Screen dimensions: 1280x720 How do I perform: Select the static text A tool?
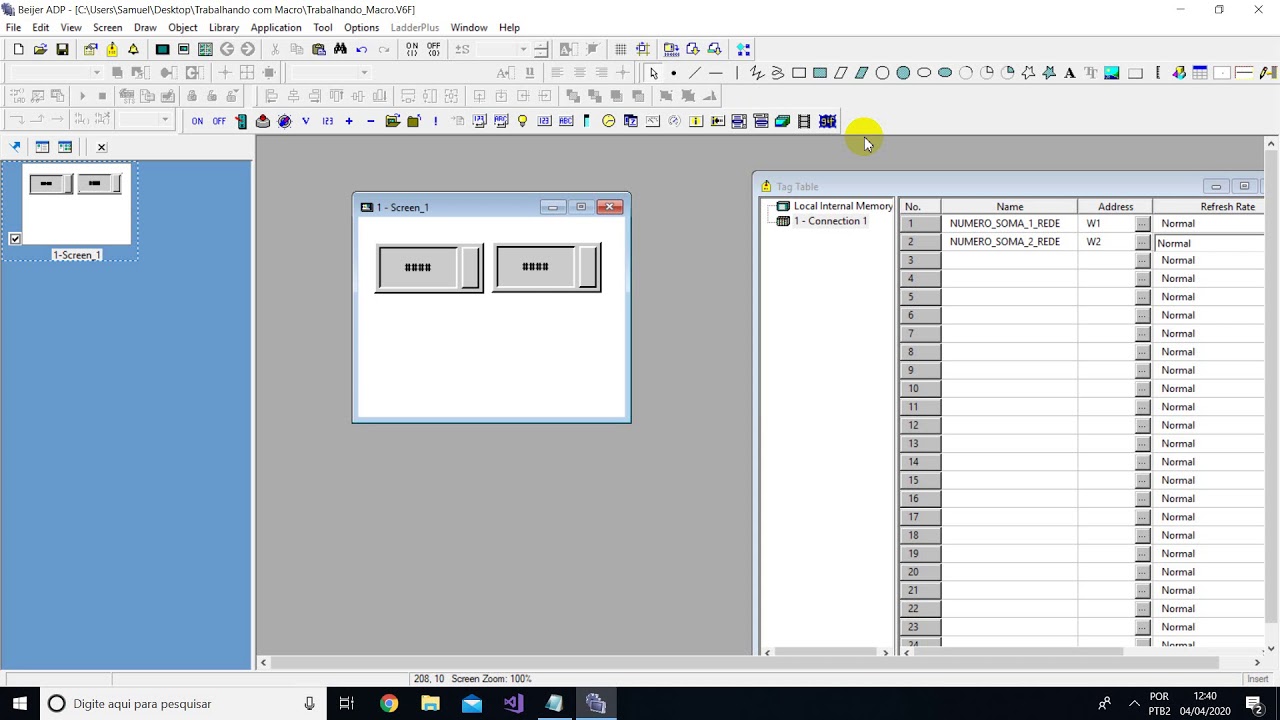[1069, 73]
